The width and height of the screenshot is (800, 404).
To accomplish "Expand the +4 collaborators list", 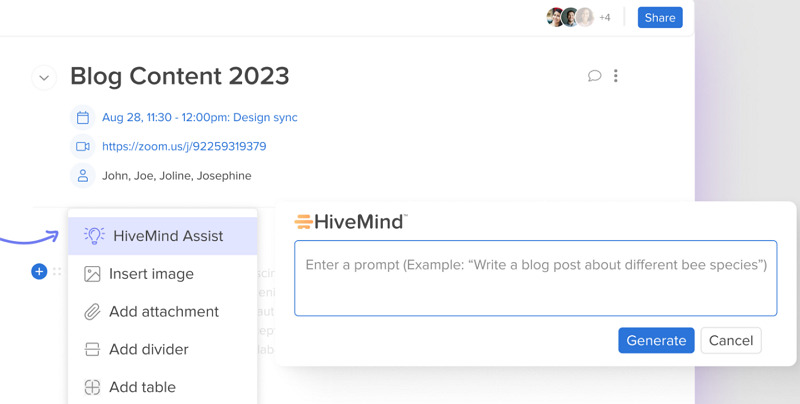I will point(605,17).
